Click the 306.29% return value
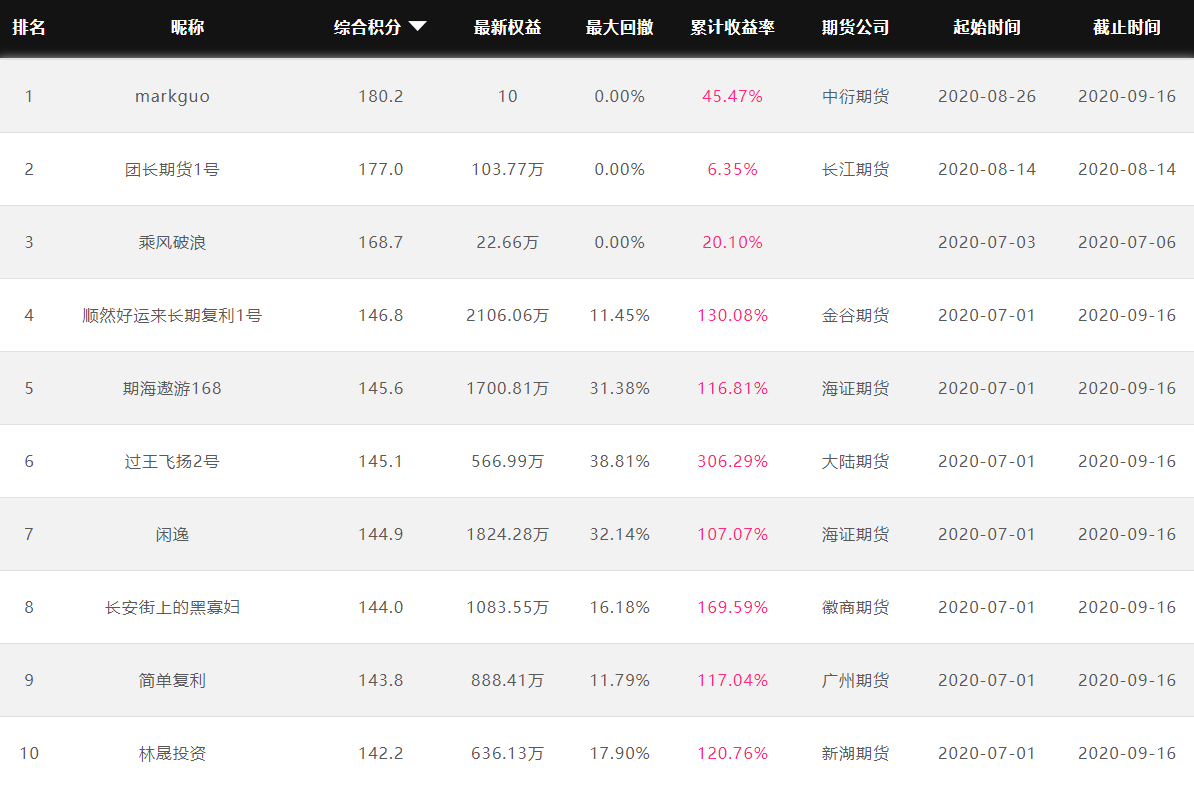The width and height of the screenshot is (1194, 787). click(x=733, y=461)
